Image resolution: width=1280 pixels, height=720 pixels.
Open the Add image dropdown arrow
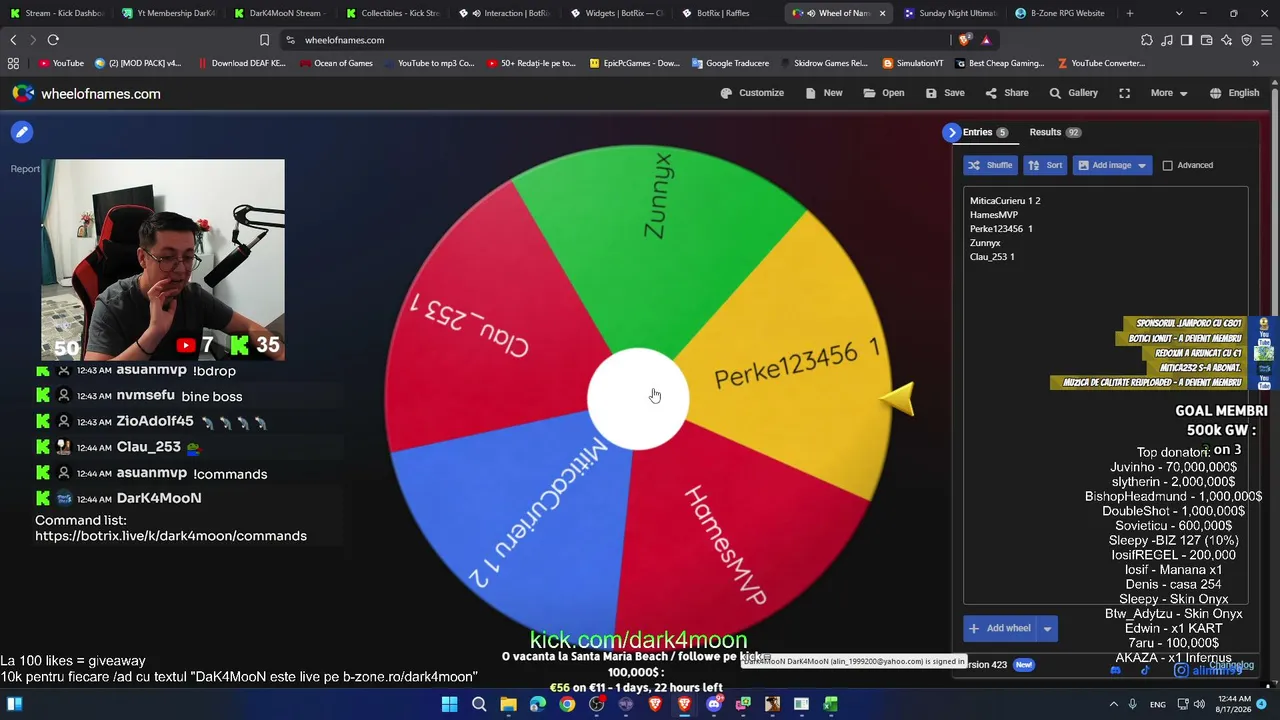tap(1142, 165)
